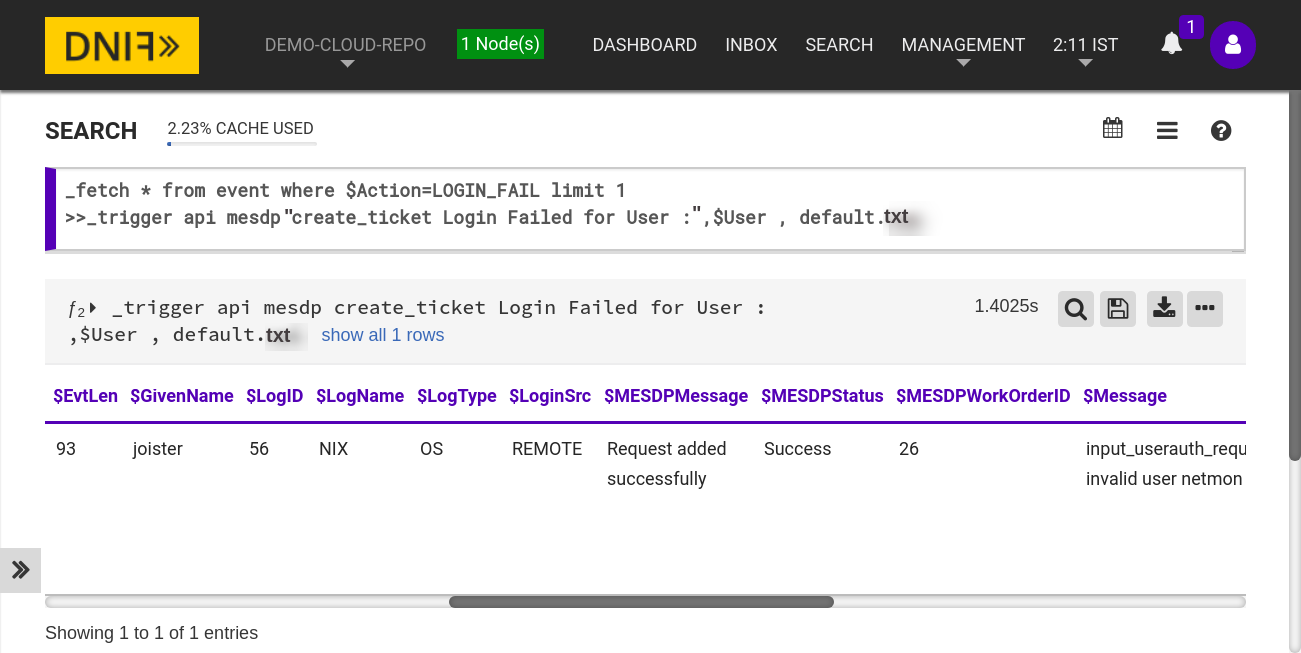Open the MANAGEMENT dropdown menu
This screenshot has height=653, width=1301.
(x=963, y=52)
